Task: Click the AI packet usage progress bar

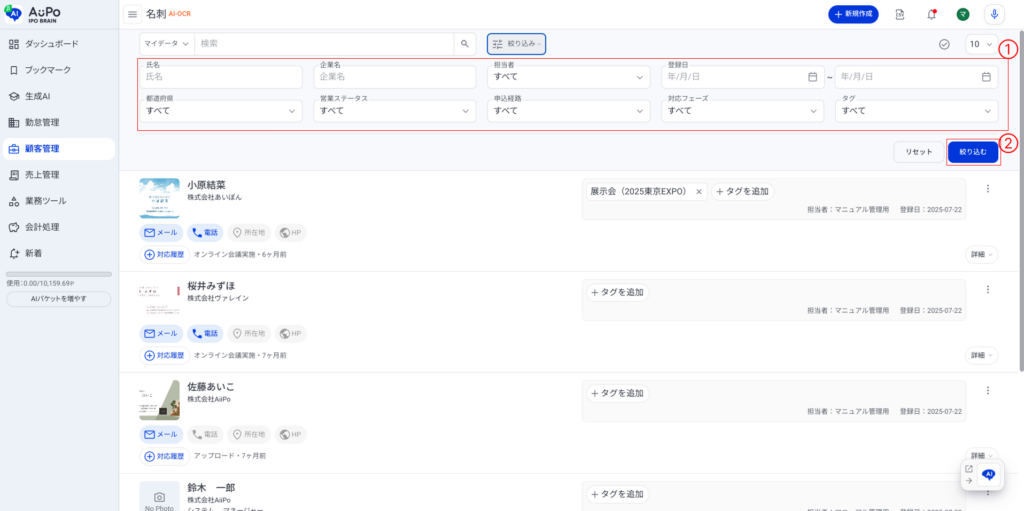Action: [58, 274]
